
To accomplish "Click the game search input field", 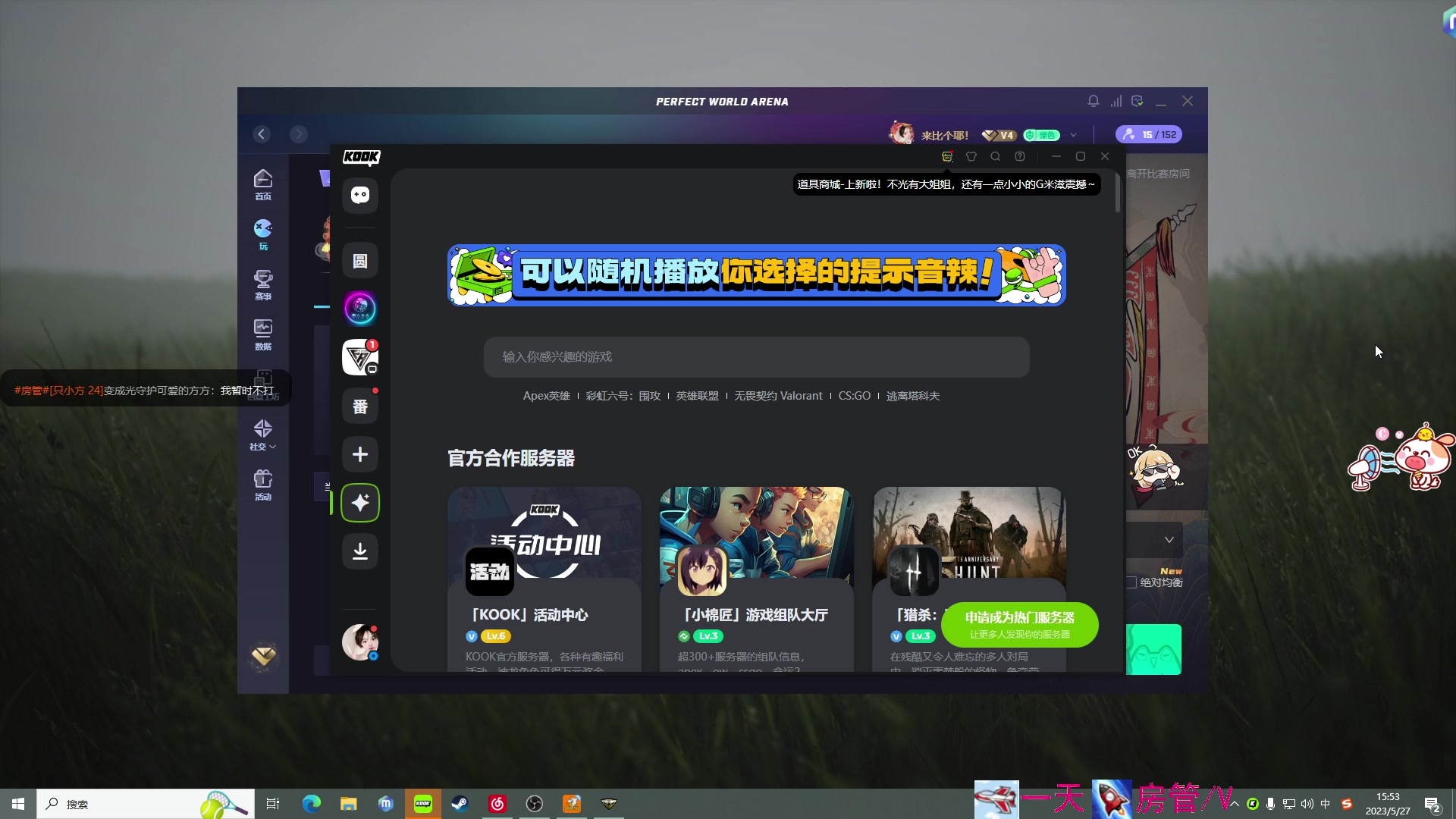I will (757, 357).
